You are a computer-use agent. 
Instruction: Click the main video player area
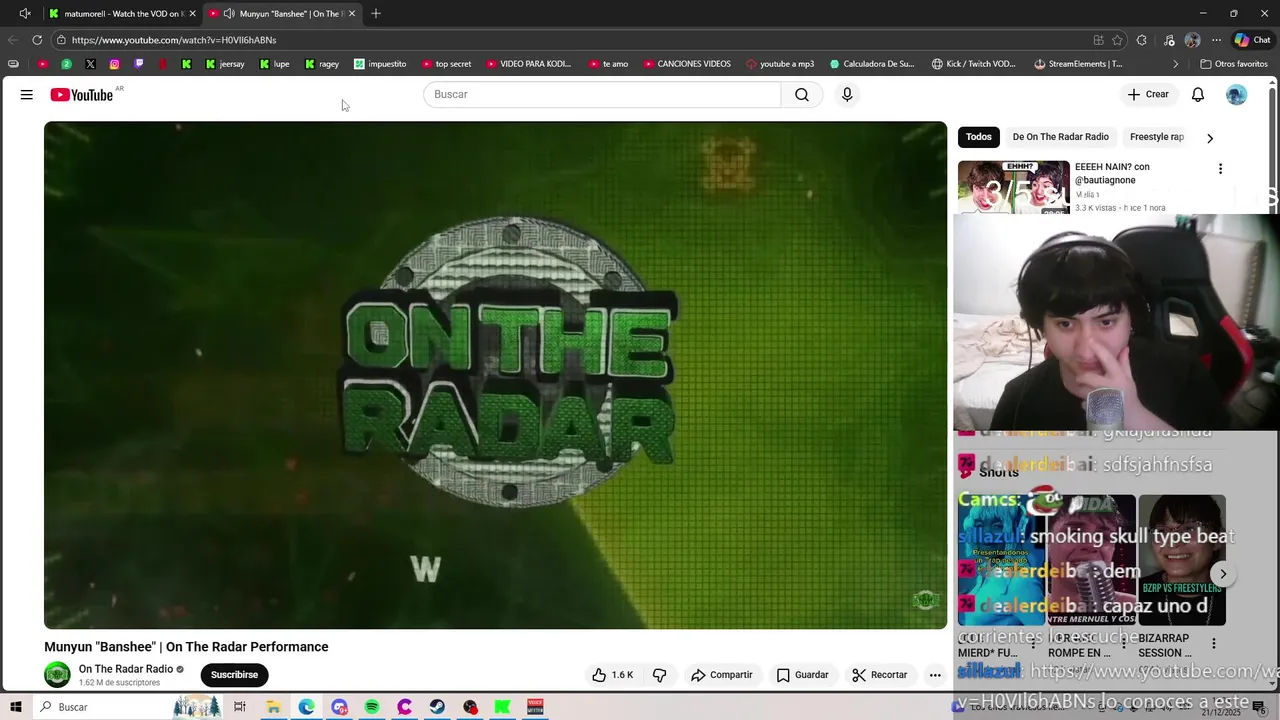pyautogui.click(x=495, y=375)
